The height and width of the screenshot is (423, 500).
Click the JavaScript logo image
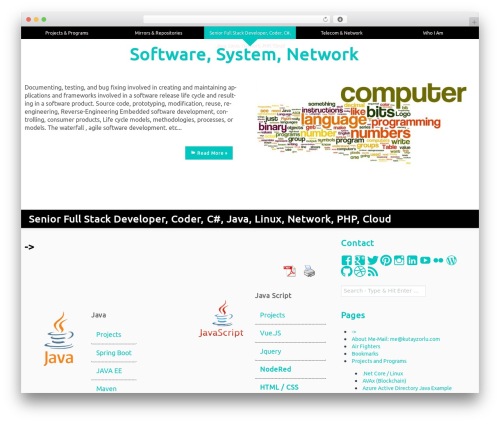click(221, 319)
